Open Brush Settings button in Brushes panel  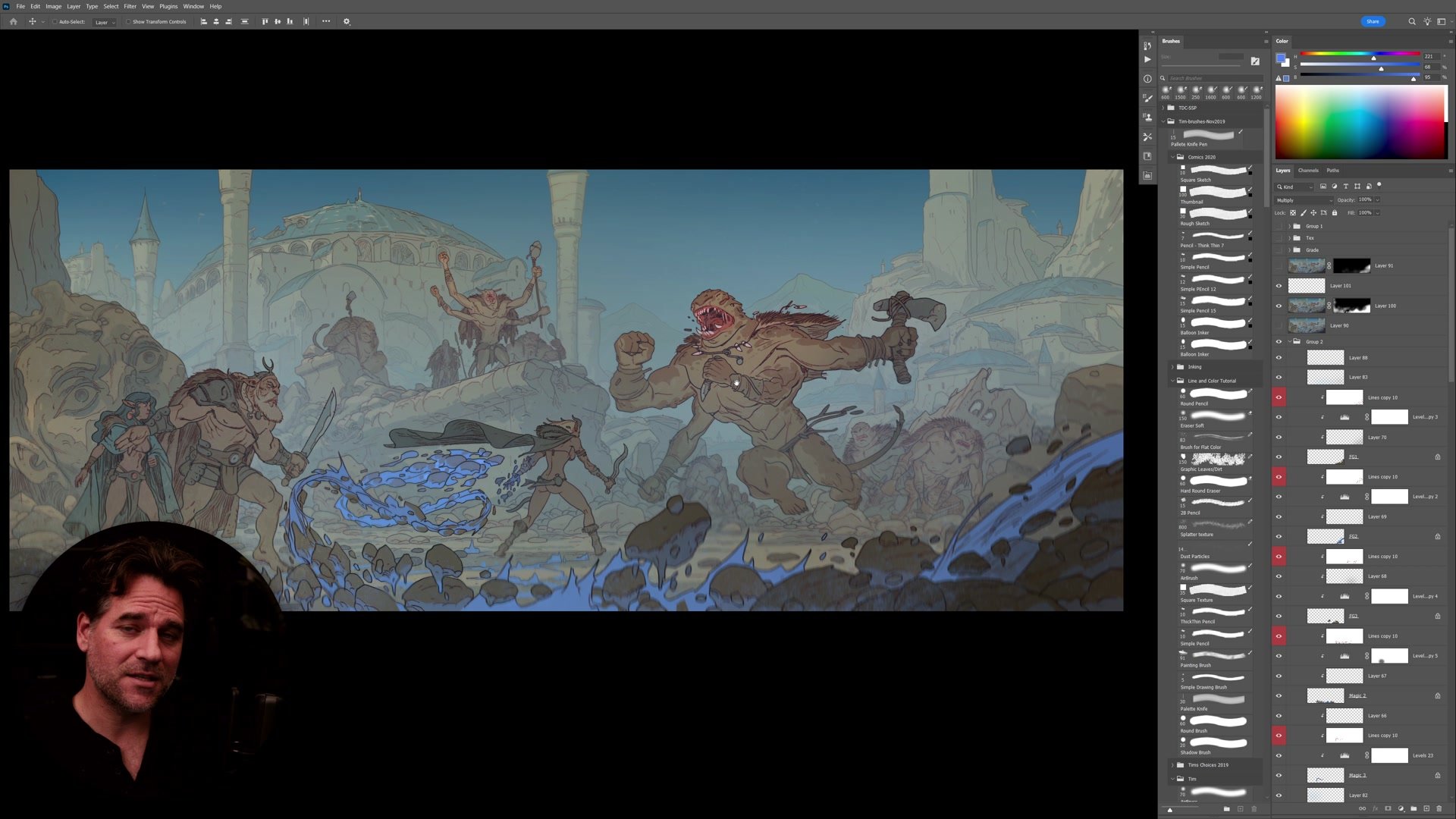1255,61
